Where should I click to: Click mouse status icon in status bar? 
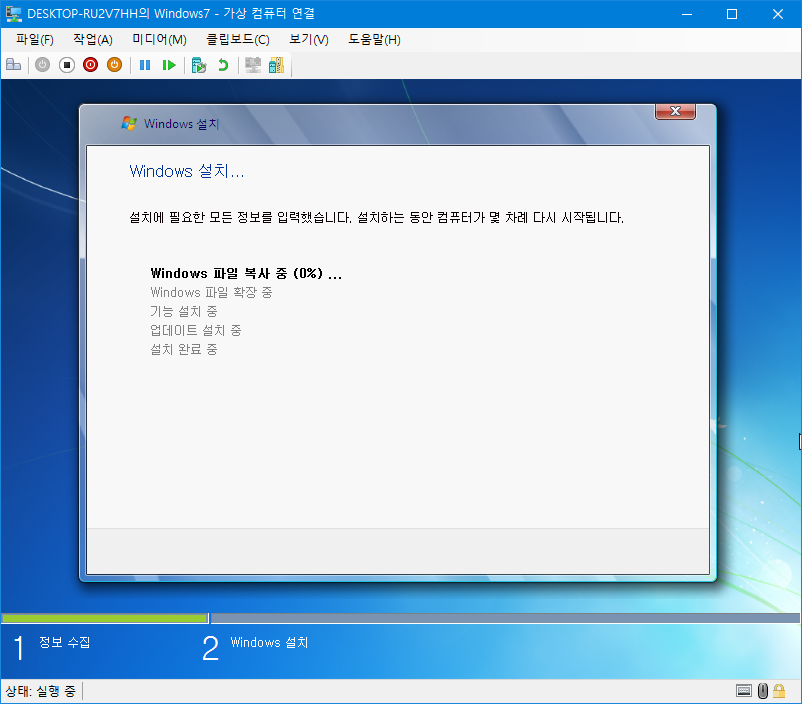point(763,691)
